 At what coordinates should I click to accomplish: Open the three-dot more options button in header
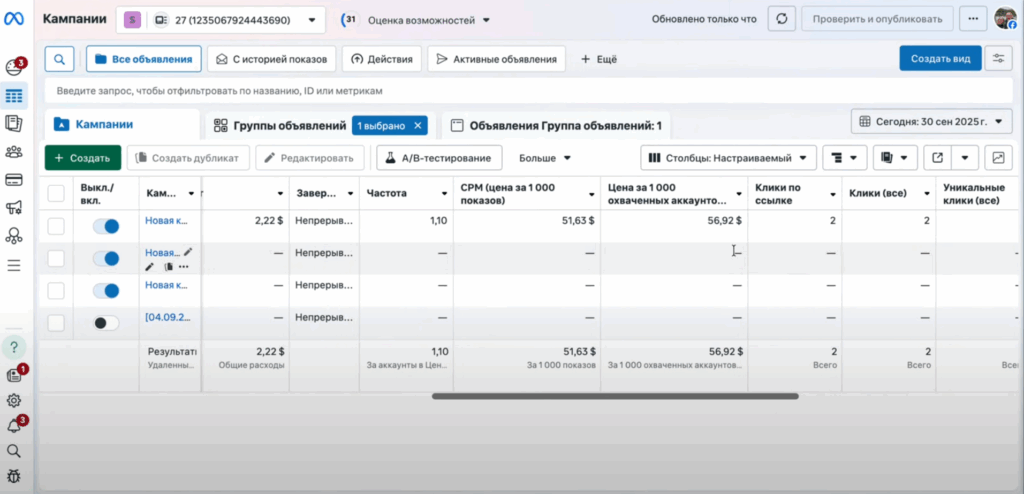[x=972, y=19]
